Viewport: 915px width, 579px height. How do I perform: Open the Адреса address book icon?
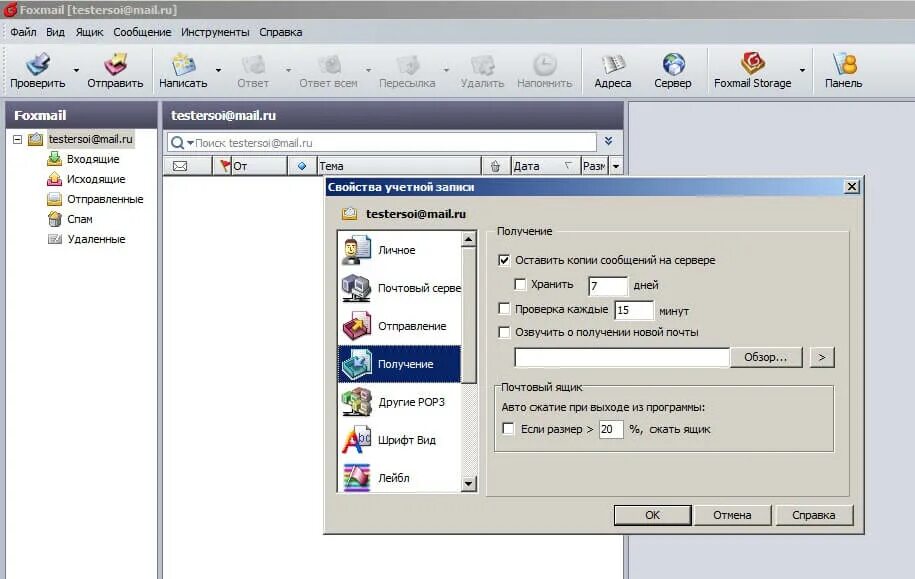(x=613, y=64)
